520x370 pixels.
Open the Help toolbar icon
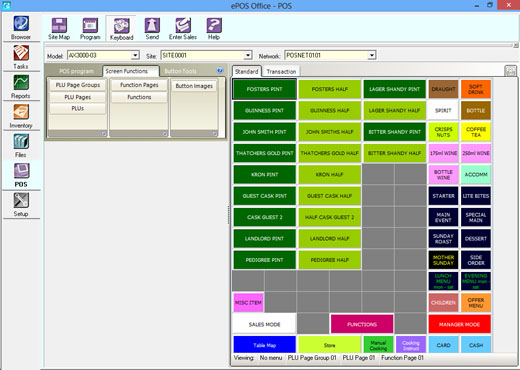coord(214,29)
